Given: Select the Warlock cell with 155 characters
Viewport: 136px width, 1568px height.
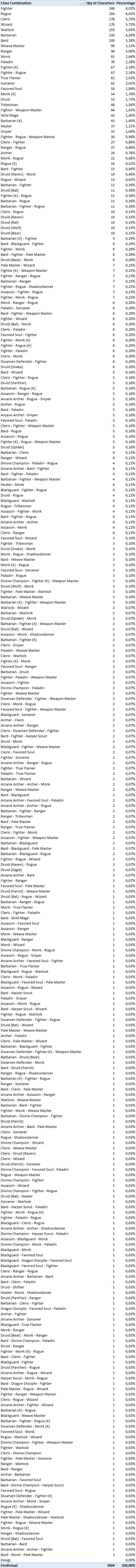Looking at the screenshot, I should [7, 30].
